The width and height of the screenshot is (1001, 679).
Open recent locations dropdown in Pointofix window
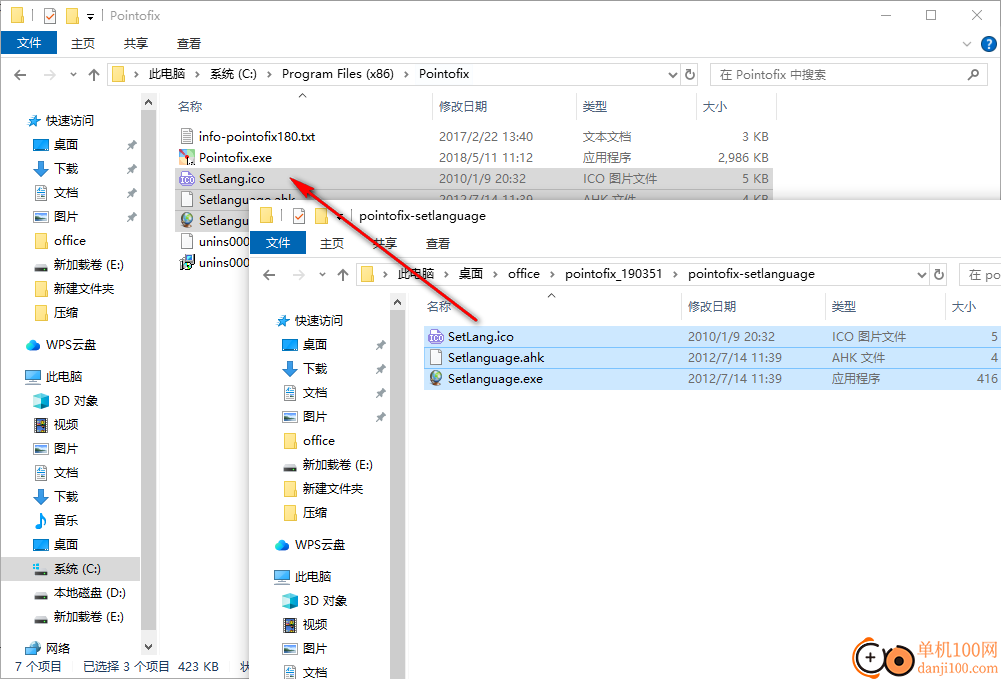(73, 75)
